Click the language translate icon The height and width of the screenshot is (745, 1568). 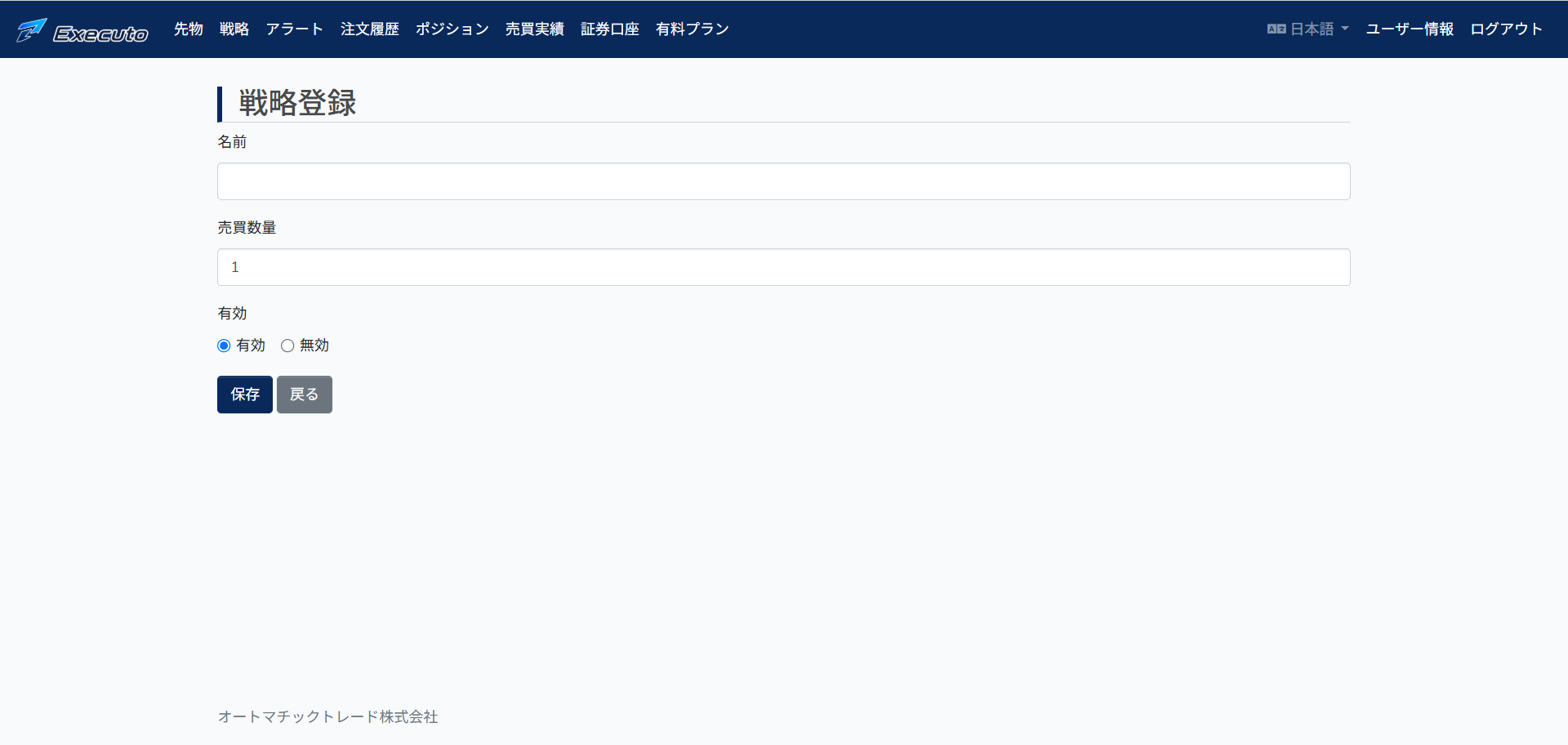pos(1276,29)
